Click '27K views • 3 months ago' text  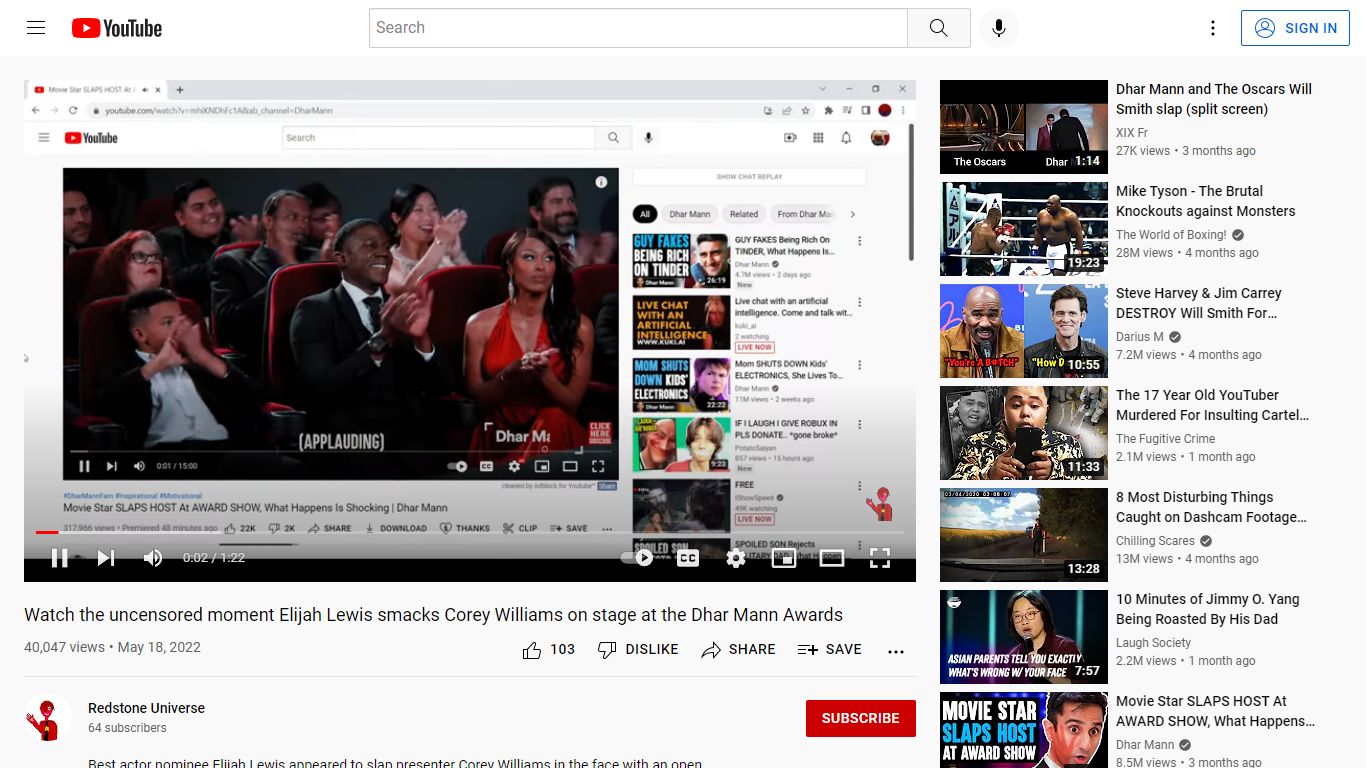(x=1186, y=151)
